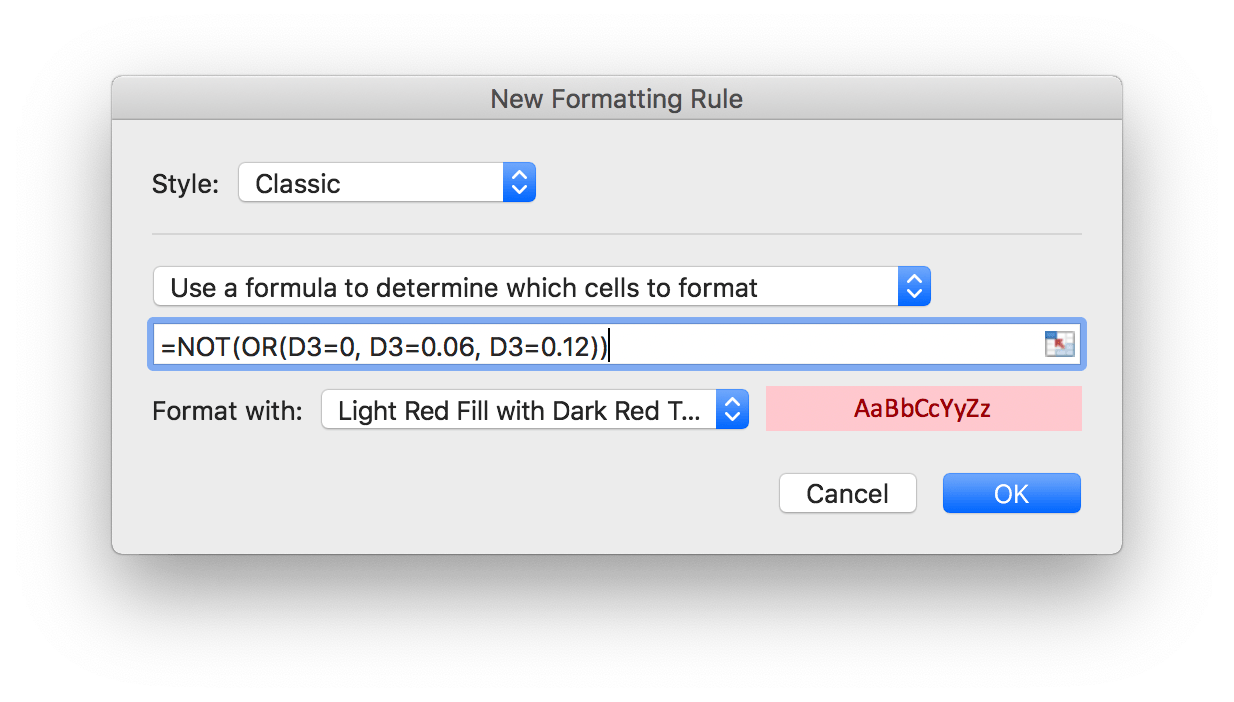Click "D3=0" in the formula box
Screen dimensions: 1234x702
tap(321, 346)
